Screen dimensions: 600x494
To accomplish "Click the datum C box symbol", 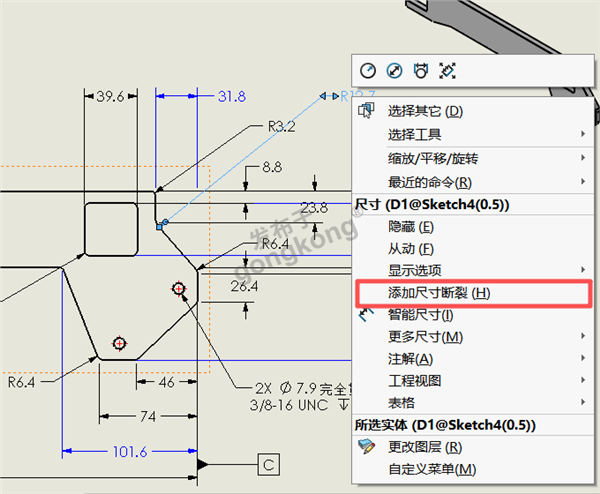I will coord(268,464).
